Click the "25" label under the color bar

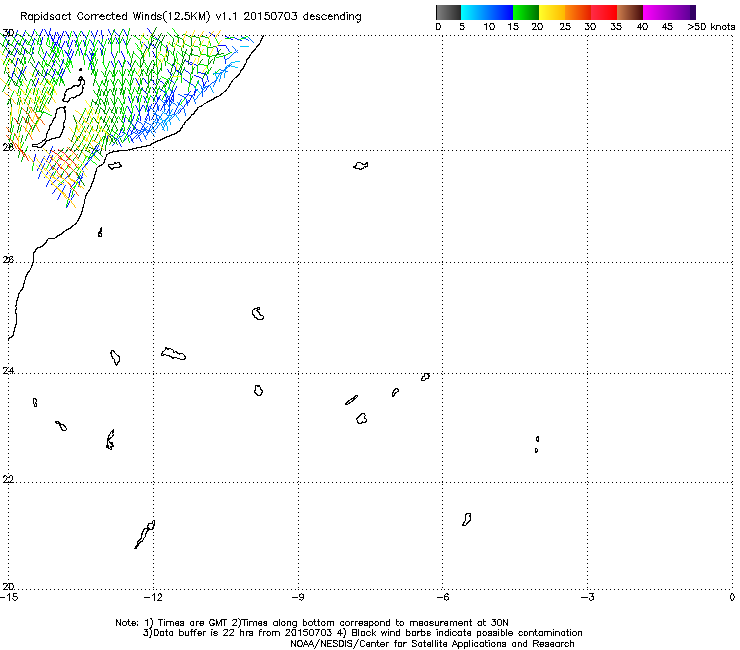click(x=565, y=27)
